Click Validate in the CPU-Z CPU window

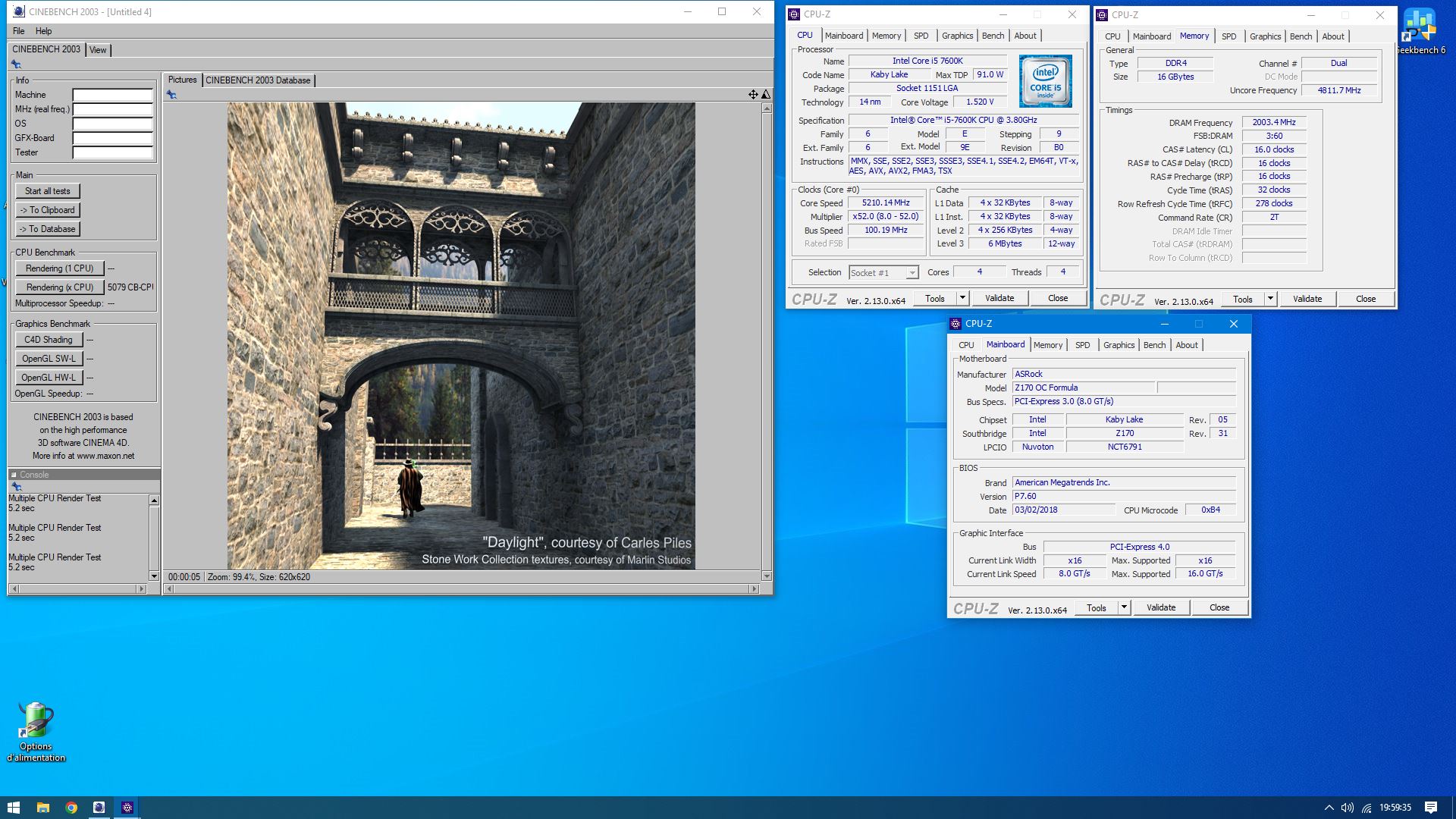pos(999,298)
